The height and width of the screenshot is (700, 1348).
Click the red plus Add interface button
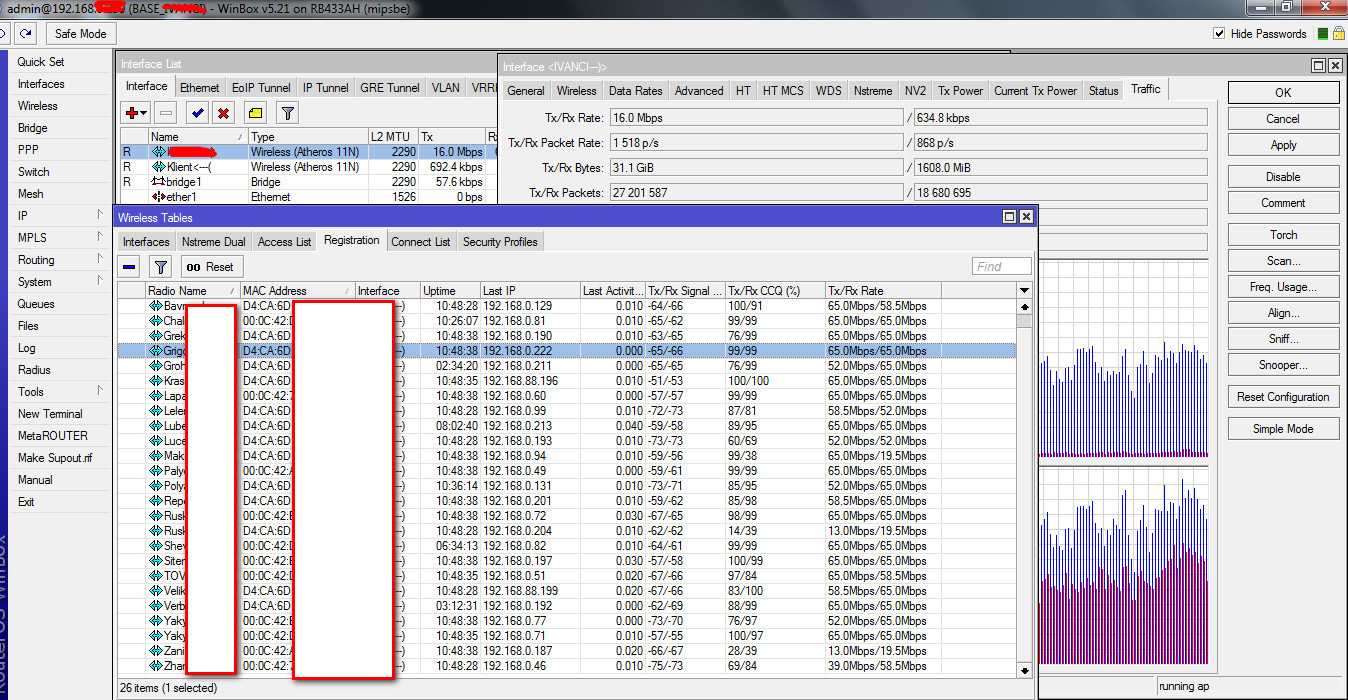click(x=136, y=114)
